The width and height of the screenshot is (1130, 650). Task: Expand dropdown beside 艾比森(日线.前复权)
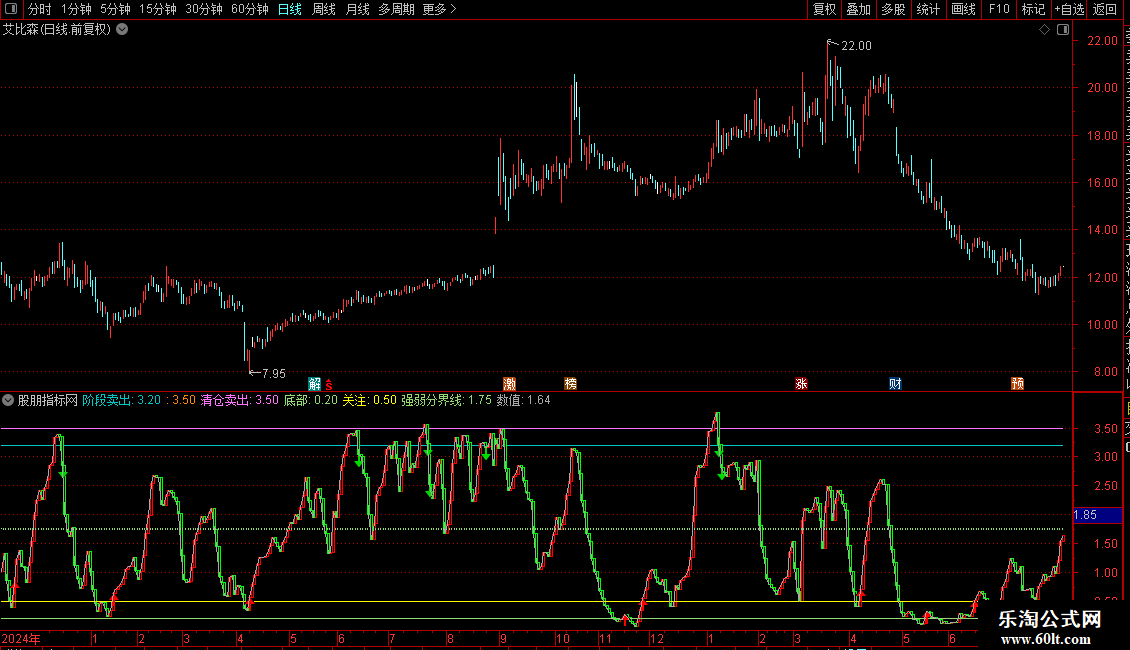coord(123,30)
